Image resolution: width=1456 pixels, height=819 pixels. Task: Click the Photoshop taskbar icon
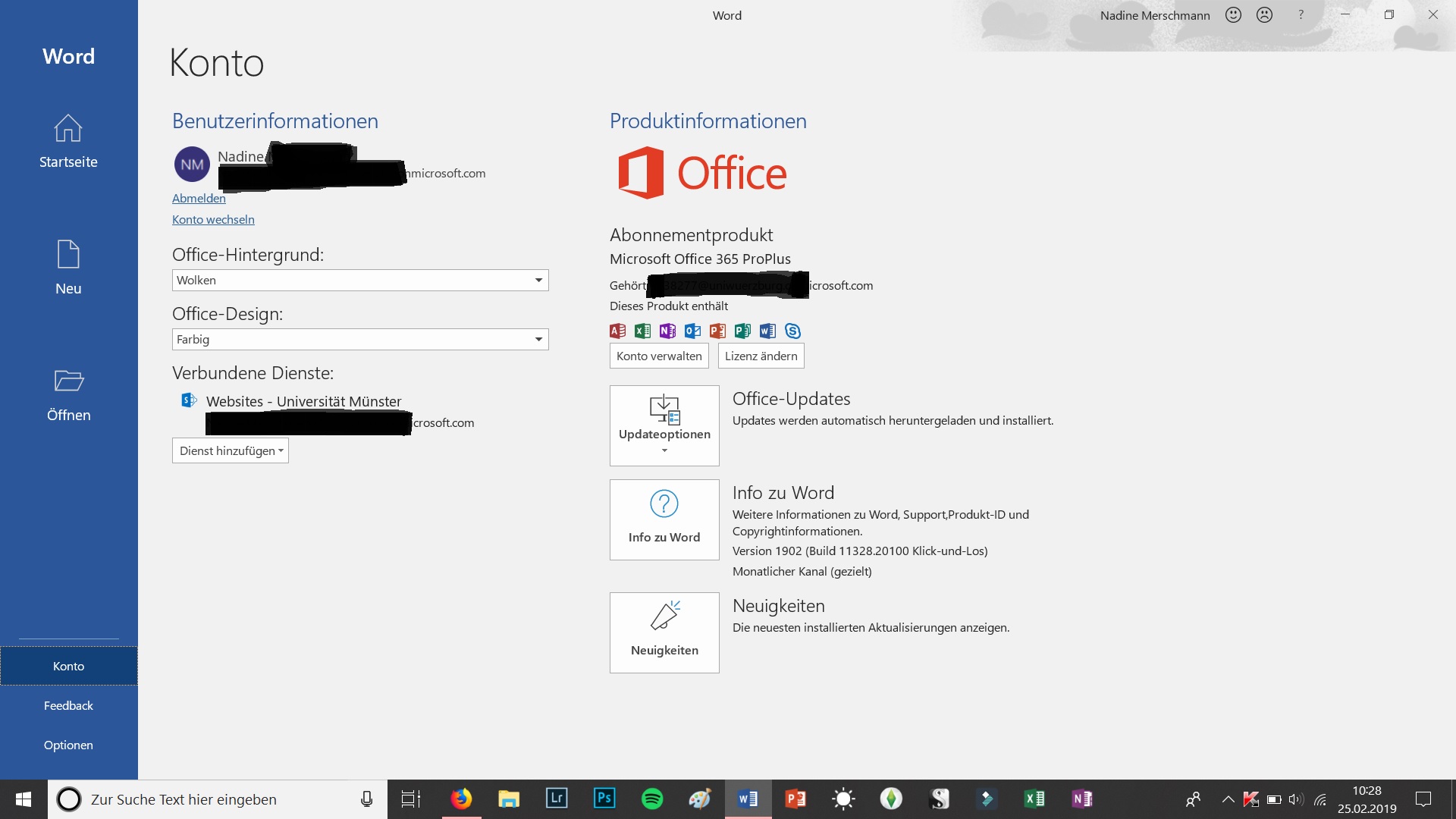click(604, 799)
